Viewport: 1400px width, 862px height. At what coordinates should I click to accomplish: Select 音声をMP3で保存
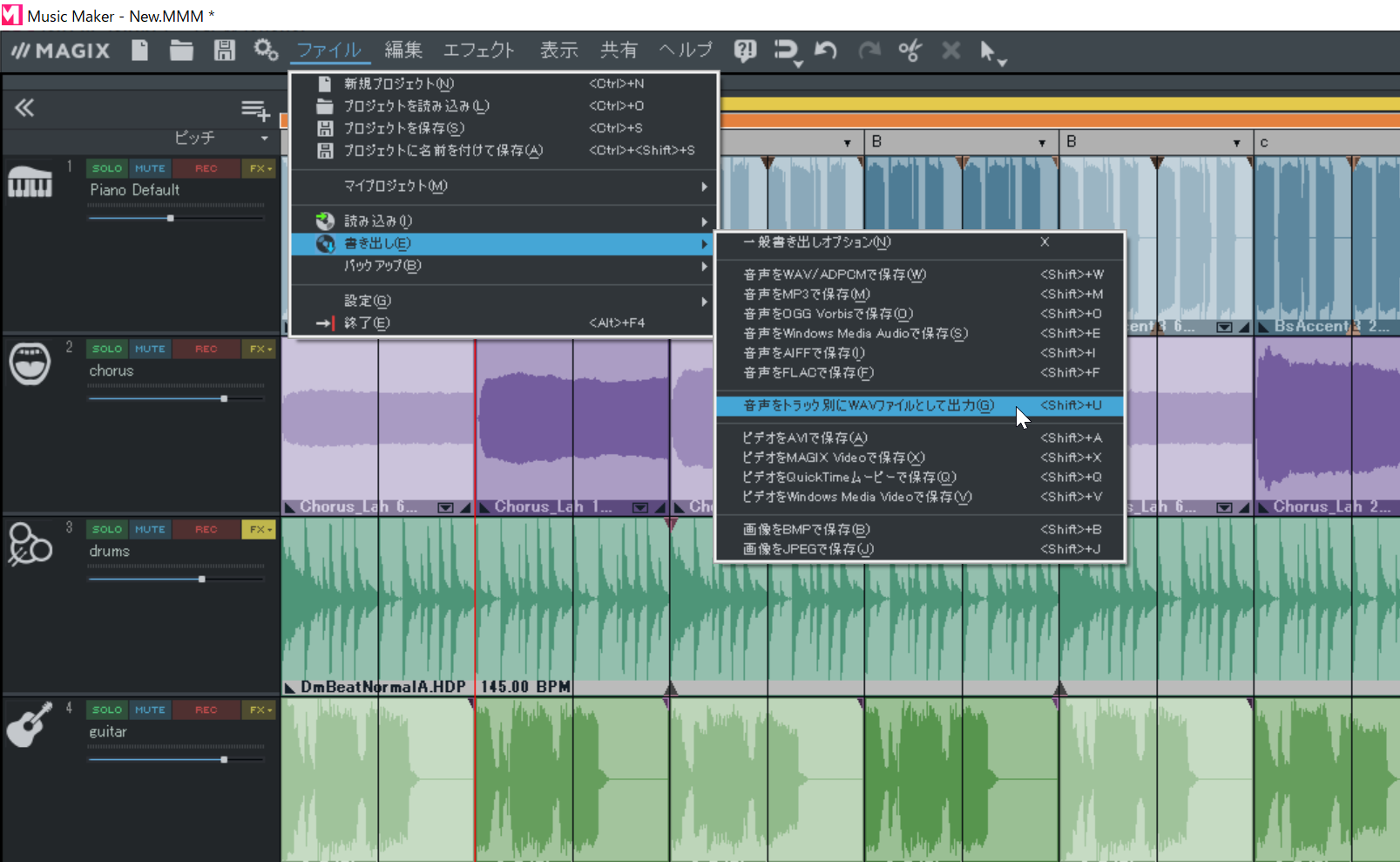[919, 294]
